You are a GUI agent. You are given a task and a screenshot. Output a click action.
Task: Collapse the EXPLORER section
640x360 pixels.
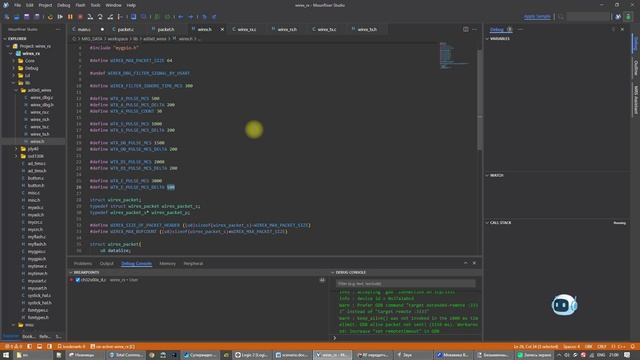coord(17,39)
